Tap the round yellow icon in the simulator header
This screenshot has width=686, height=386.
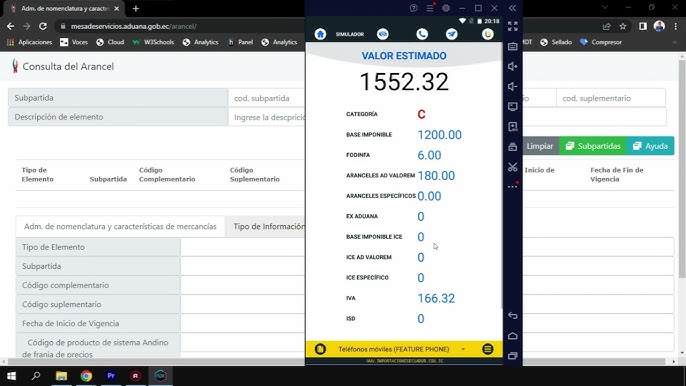coord(487,34)
